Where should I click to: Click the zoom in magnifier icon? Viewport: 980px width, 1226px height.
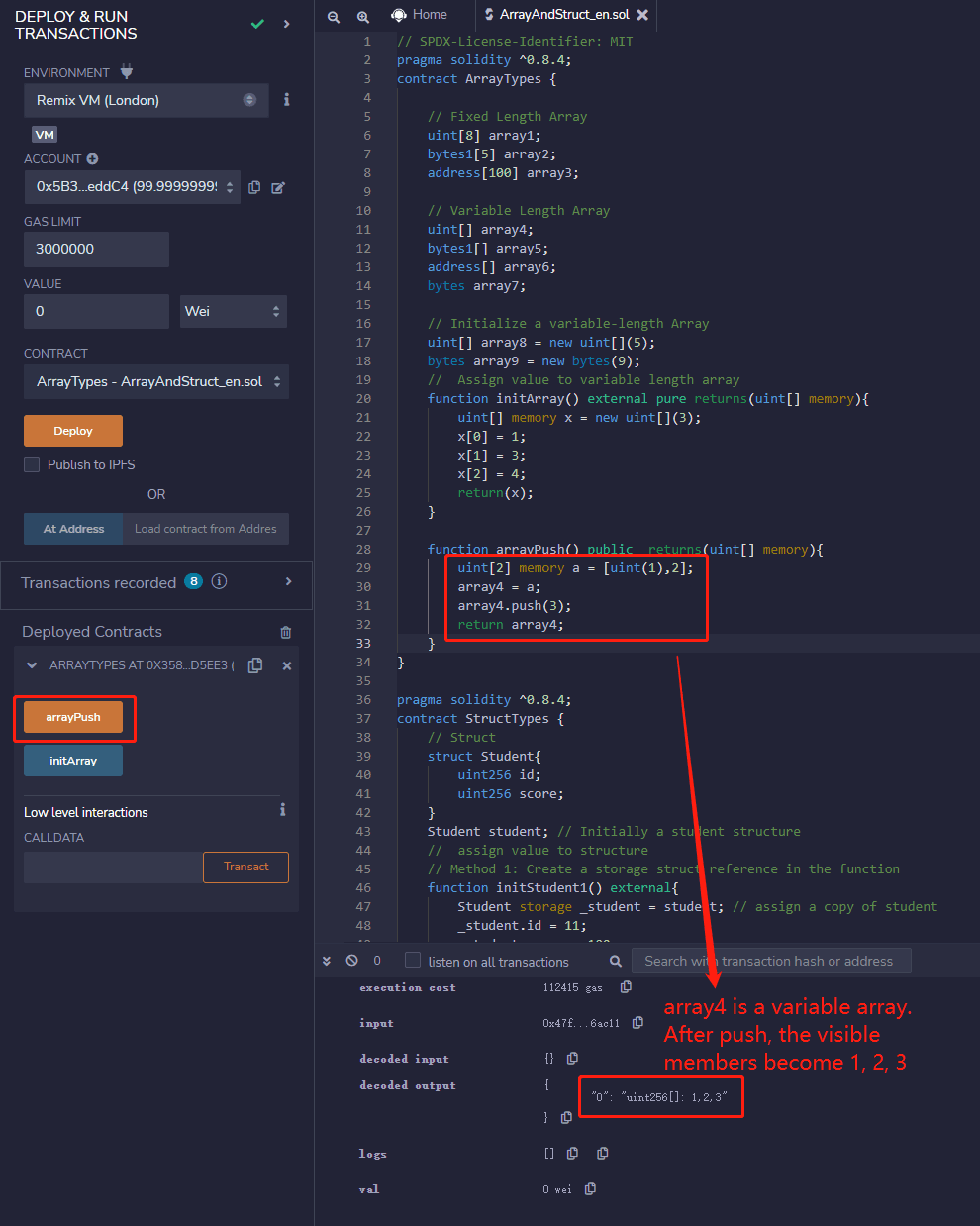pyautogui.click(x=363, y=16)
